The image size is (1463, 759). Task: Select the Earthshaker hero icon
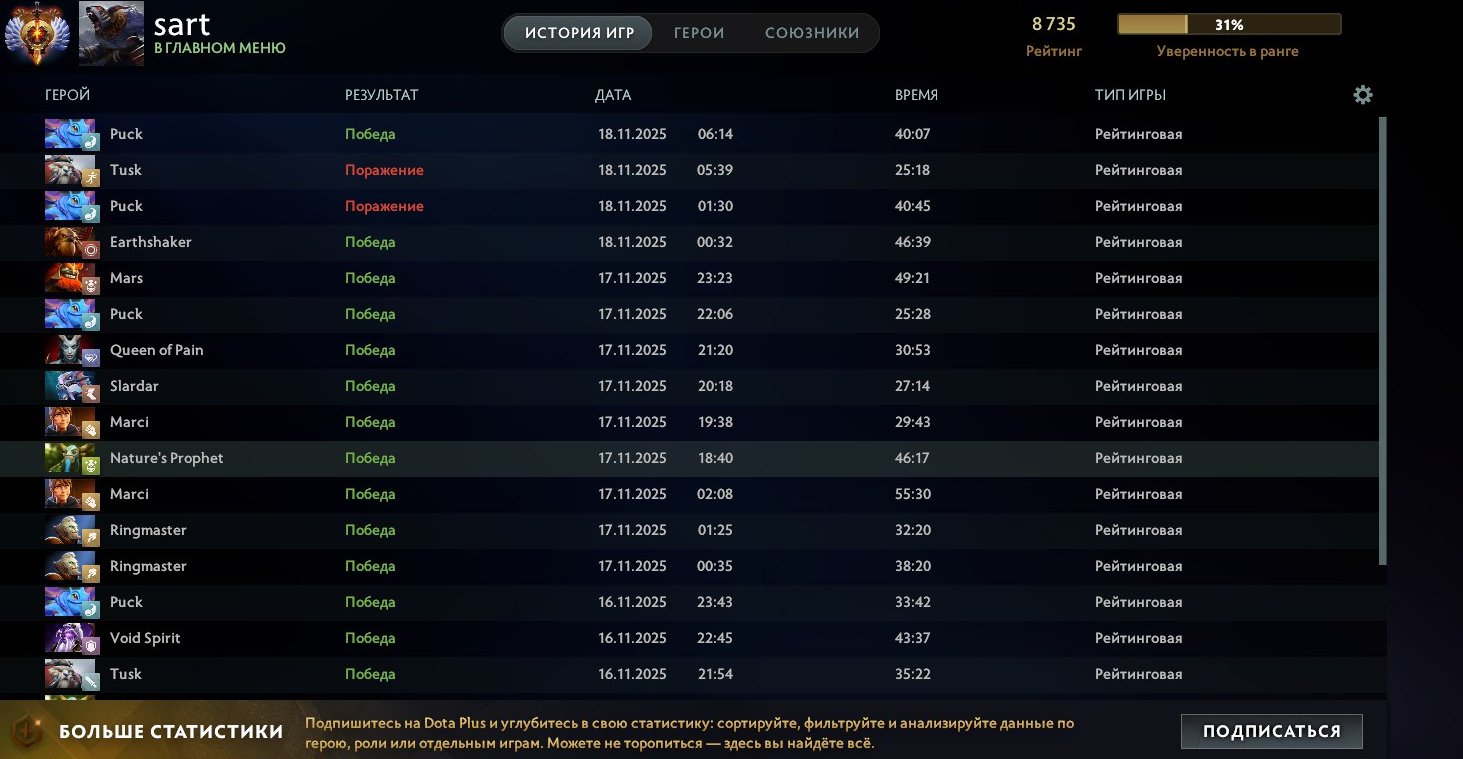71,241
